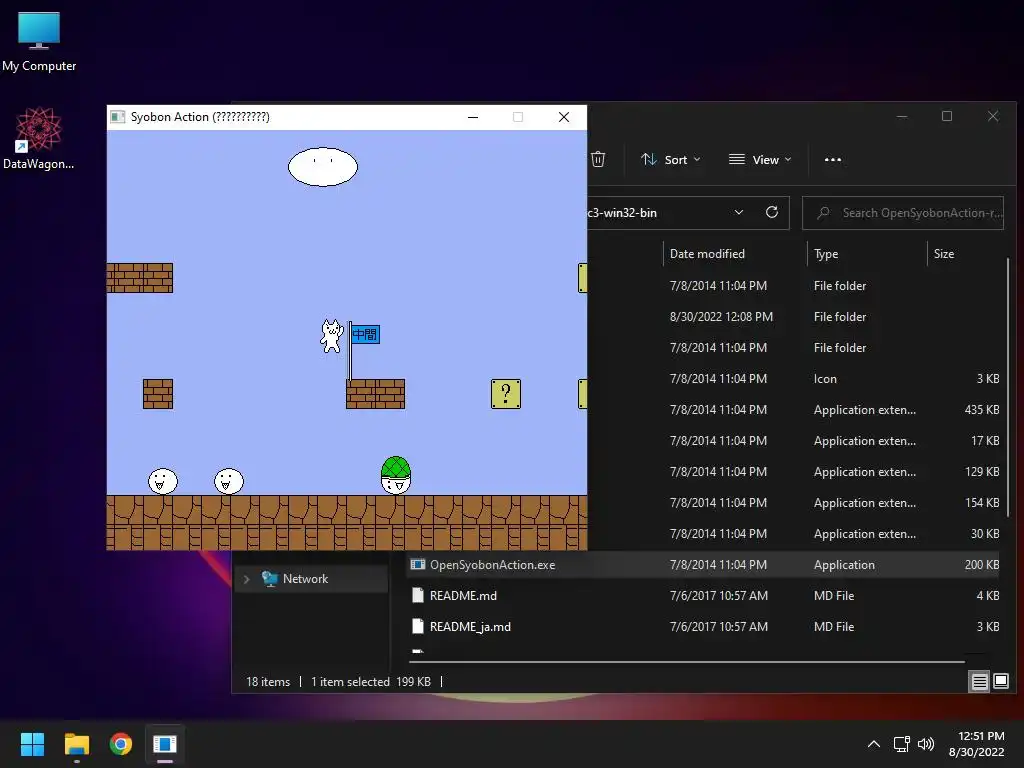This screenshot has height=768, width=1024.
Task: Switch to details view layout icon
Action: [980, 682]
